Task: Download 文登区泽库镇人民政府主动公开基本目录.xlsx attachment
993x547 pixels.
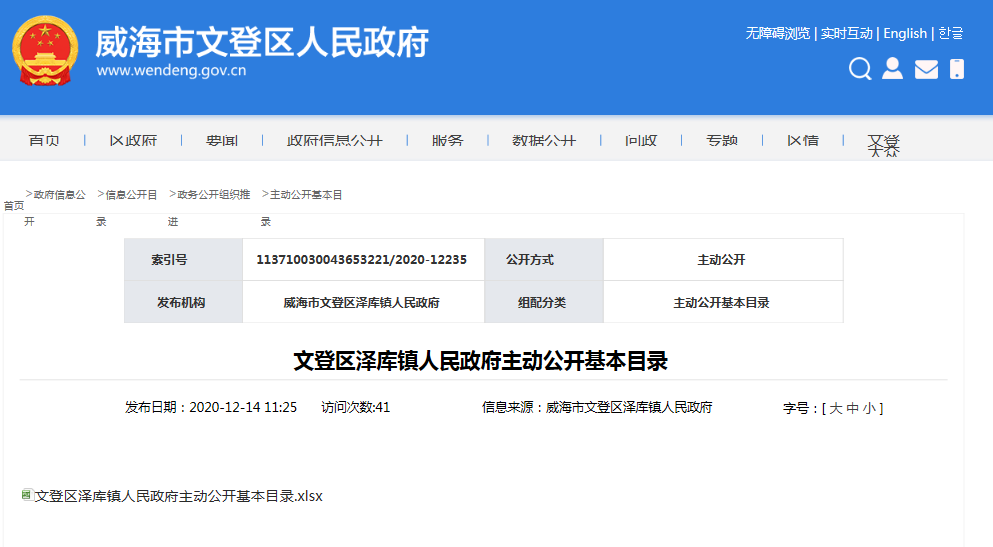Action: [x=178, y=496]
